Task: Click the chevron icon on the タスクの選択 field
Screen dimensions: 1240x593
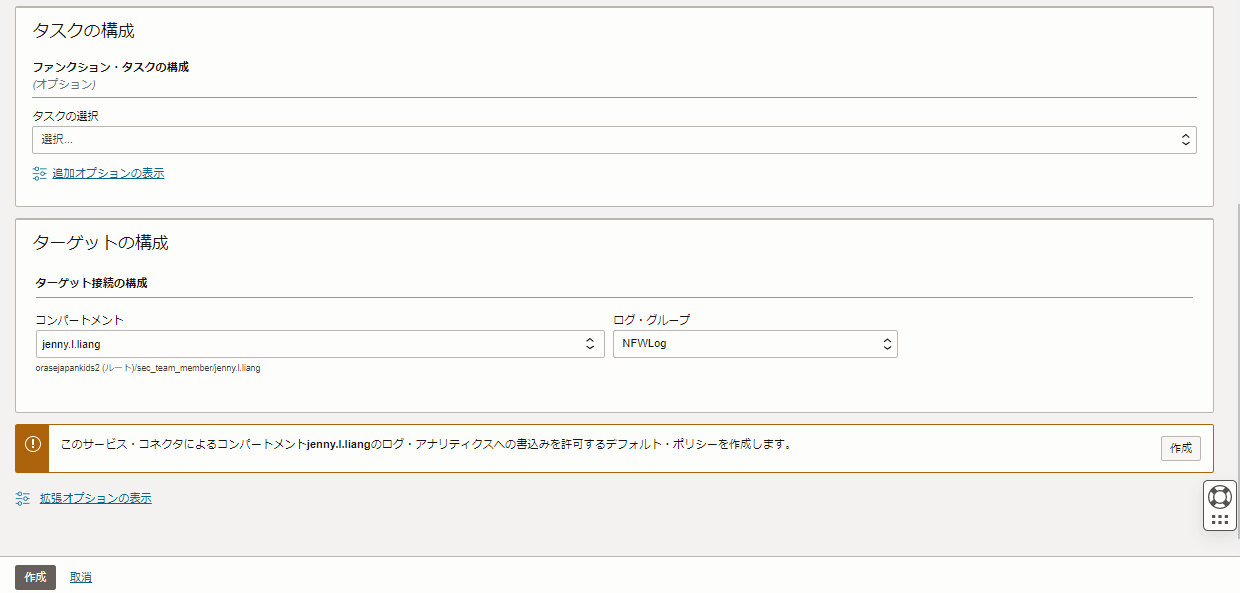Action: [1184, 139]
